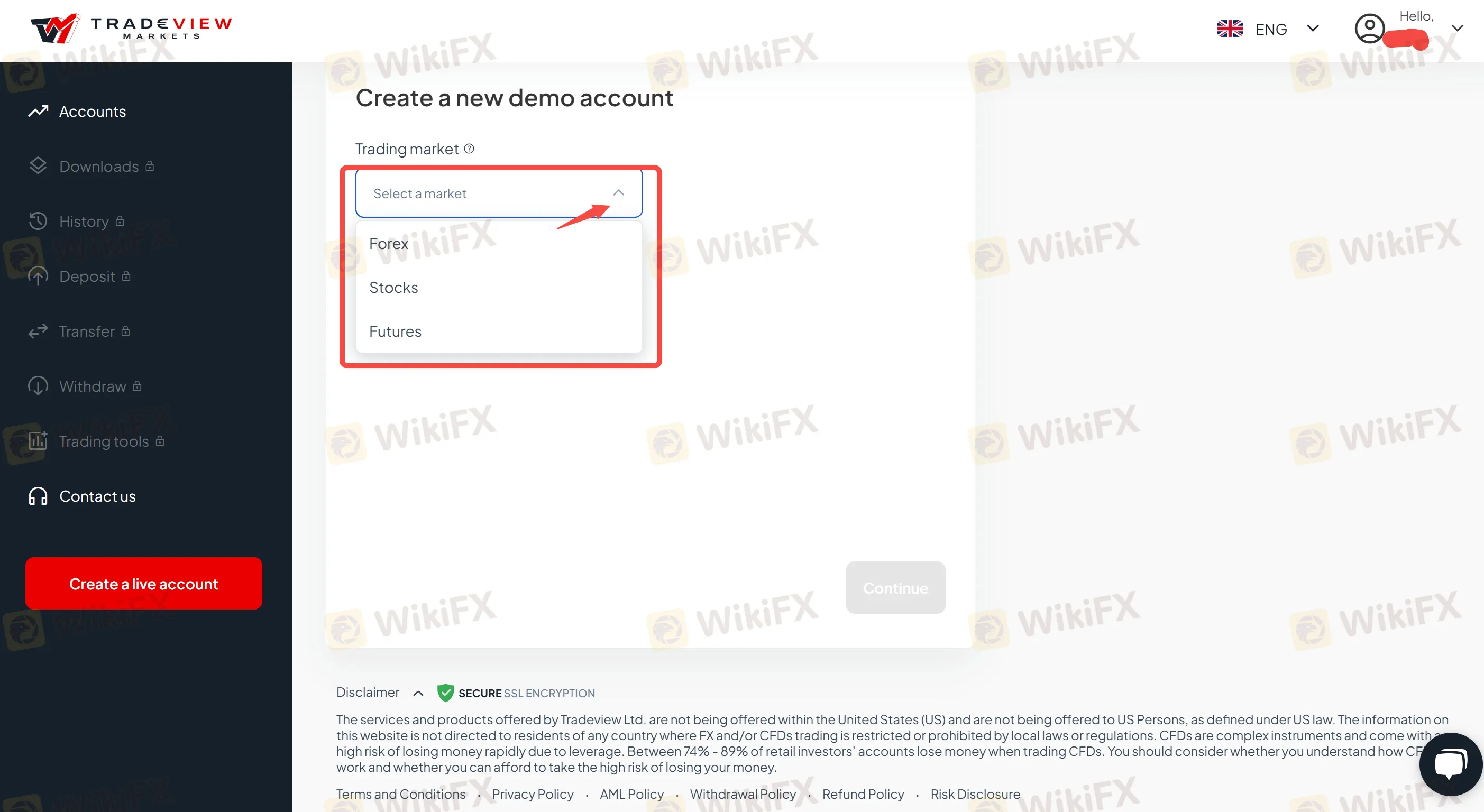This screenshot has height=812, width=1484.
Task: Select Stocks from trading market dropdown
Action: 393,287
